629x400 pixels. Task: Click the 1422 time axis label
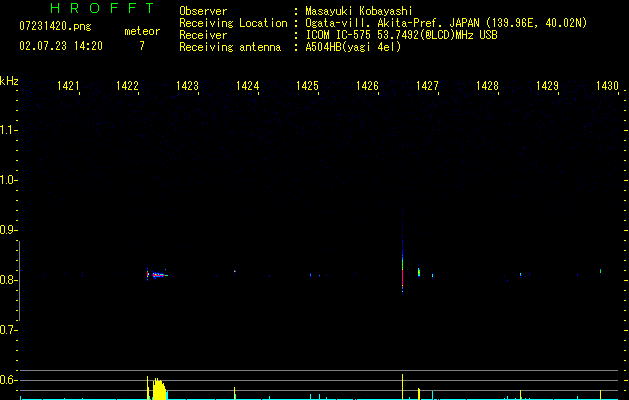tap(127, 86)
